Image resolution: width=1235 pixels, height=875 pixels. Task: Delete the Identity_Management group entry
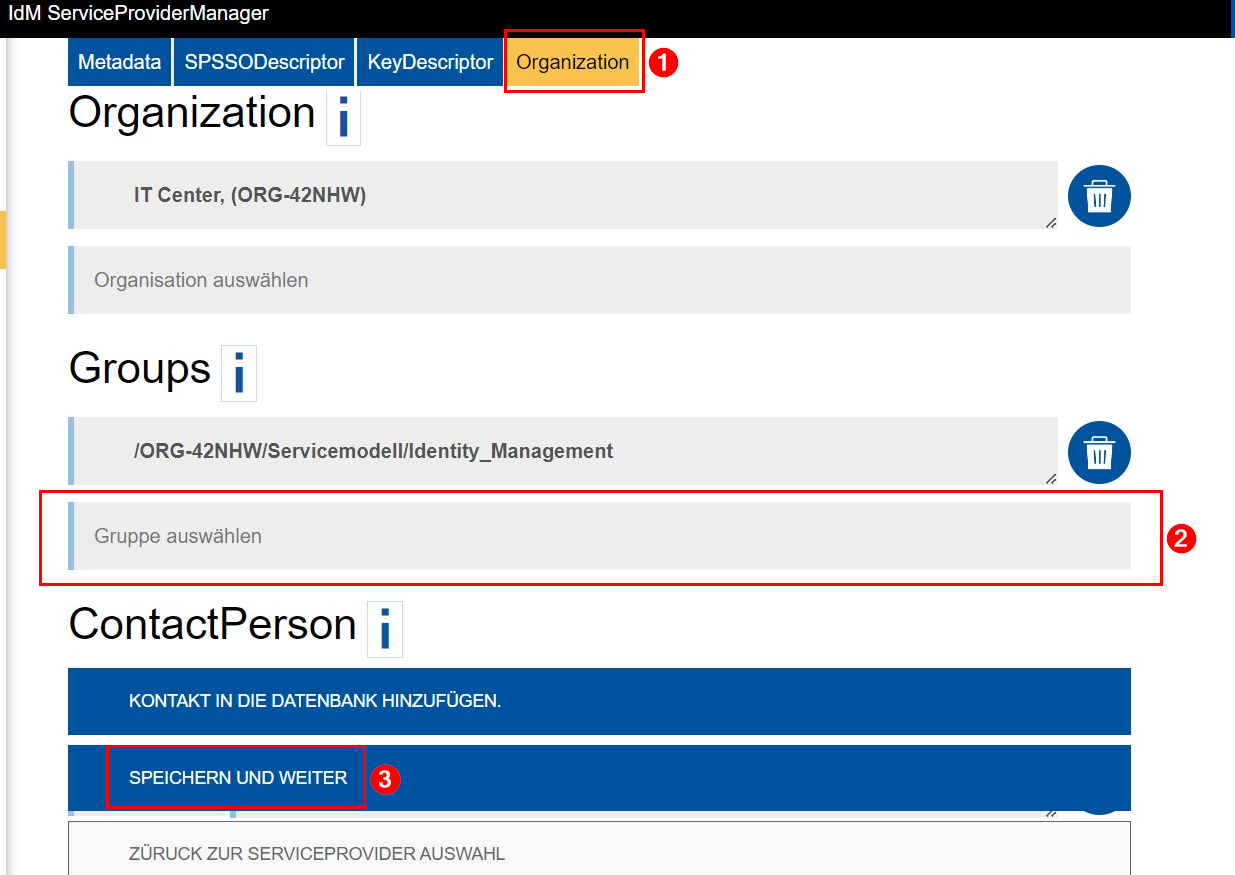[x=1099, y=452]
